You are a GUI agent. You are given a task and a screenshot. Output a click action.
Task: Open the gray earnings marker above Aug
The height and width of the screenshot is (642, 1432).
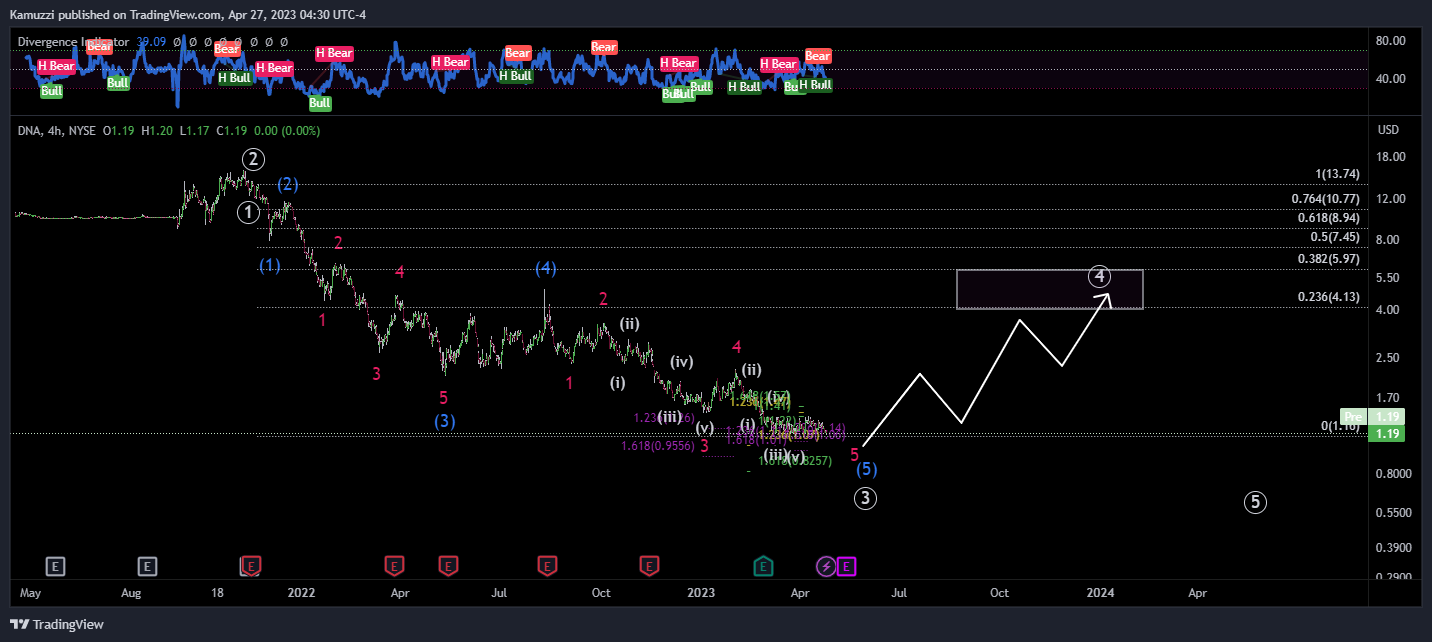pyautogui.click(x=147, y=567)
